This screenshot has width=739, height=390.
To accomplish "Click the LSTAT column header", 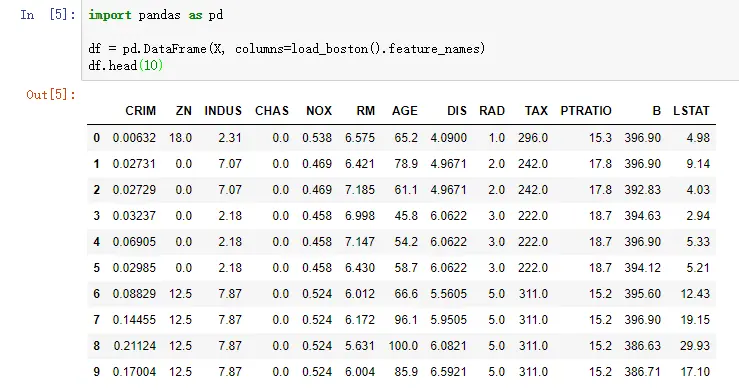I will (691, 111).
